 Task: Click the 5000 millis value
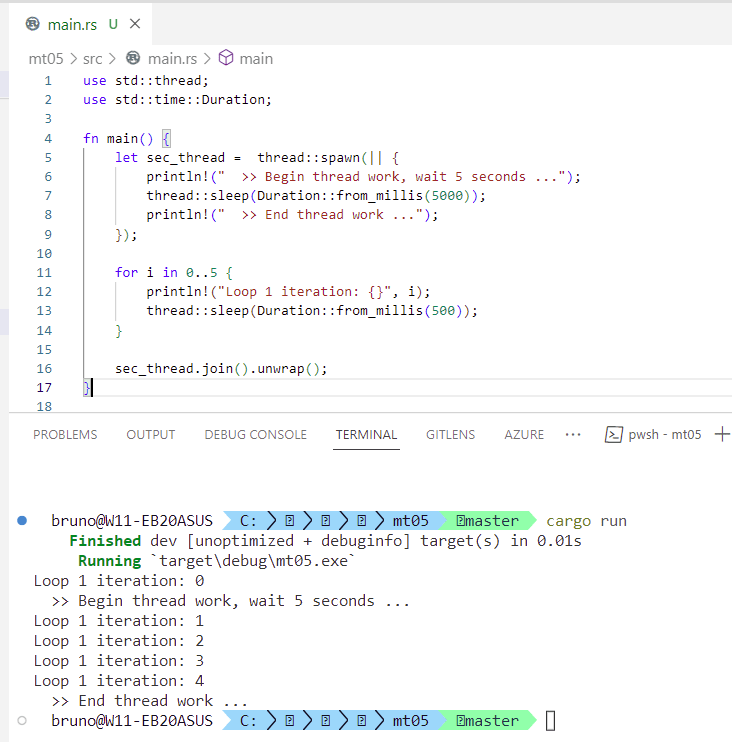(x=447, y=195)
